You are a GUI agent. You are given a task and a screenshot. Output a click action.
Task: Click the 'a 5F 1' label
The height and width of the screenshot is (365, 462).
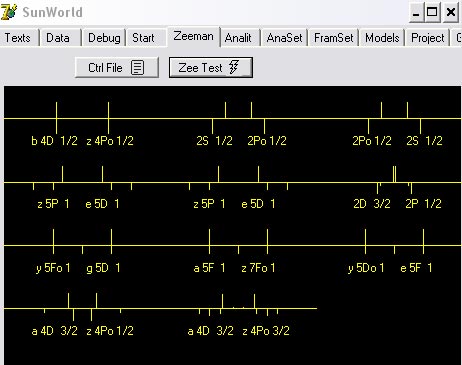pos(209,268)
